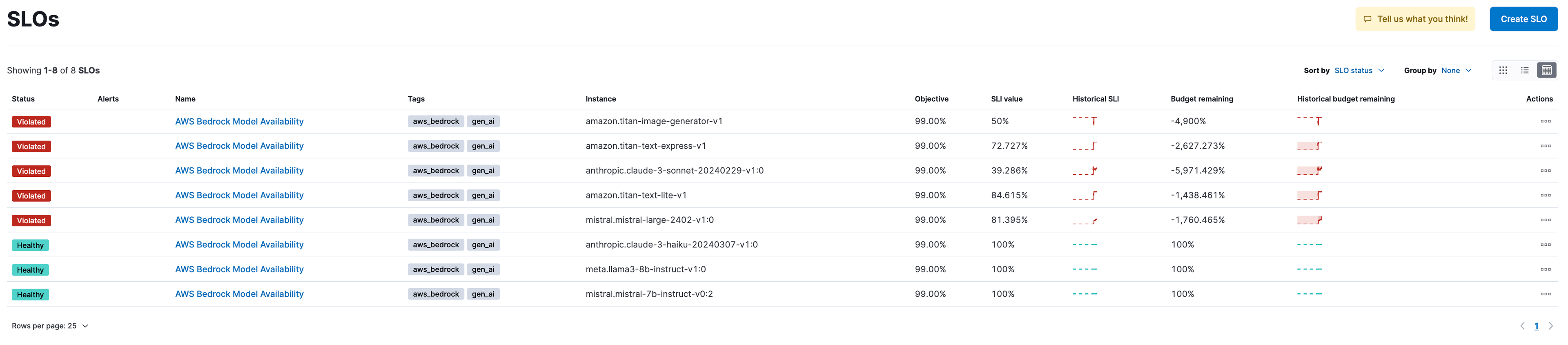The height and width of the screenshot is (345, 1568).
Task: Open SLO link for claude-3-haiku instance
Action: pyautogui.click(x=239, y=245)
